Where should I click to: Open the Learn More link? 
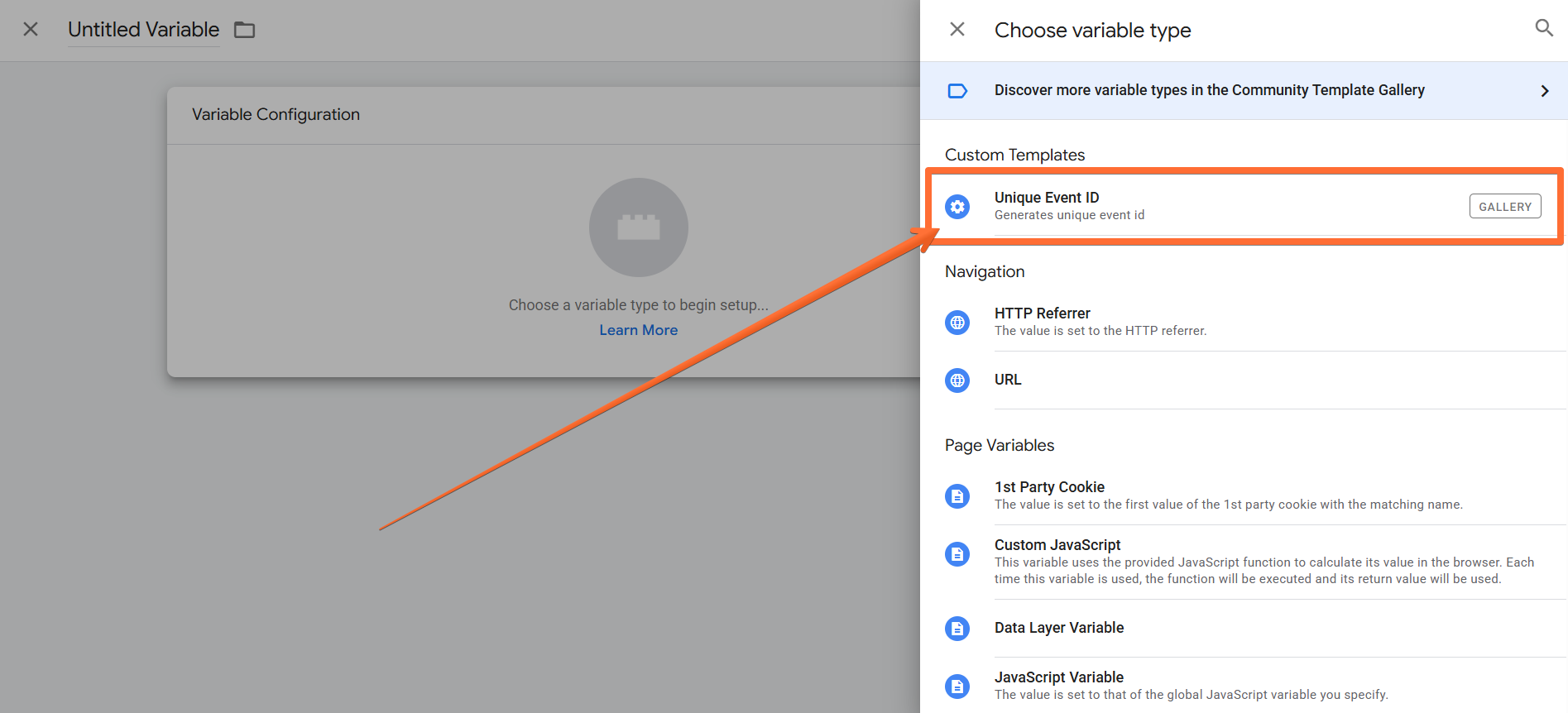tap(638, 330)
